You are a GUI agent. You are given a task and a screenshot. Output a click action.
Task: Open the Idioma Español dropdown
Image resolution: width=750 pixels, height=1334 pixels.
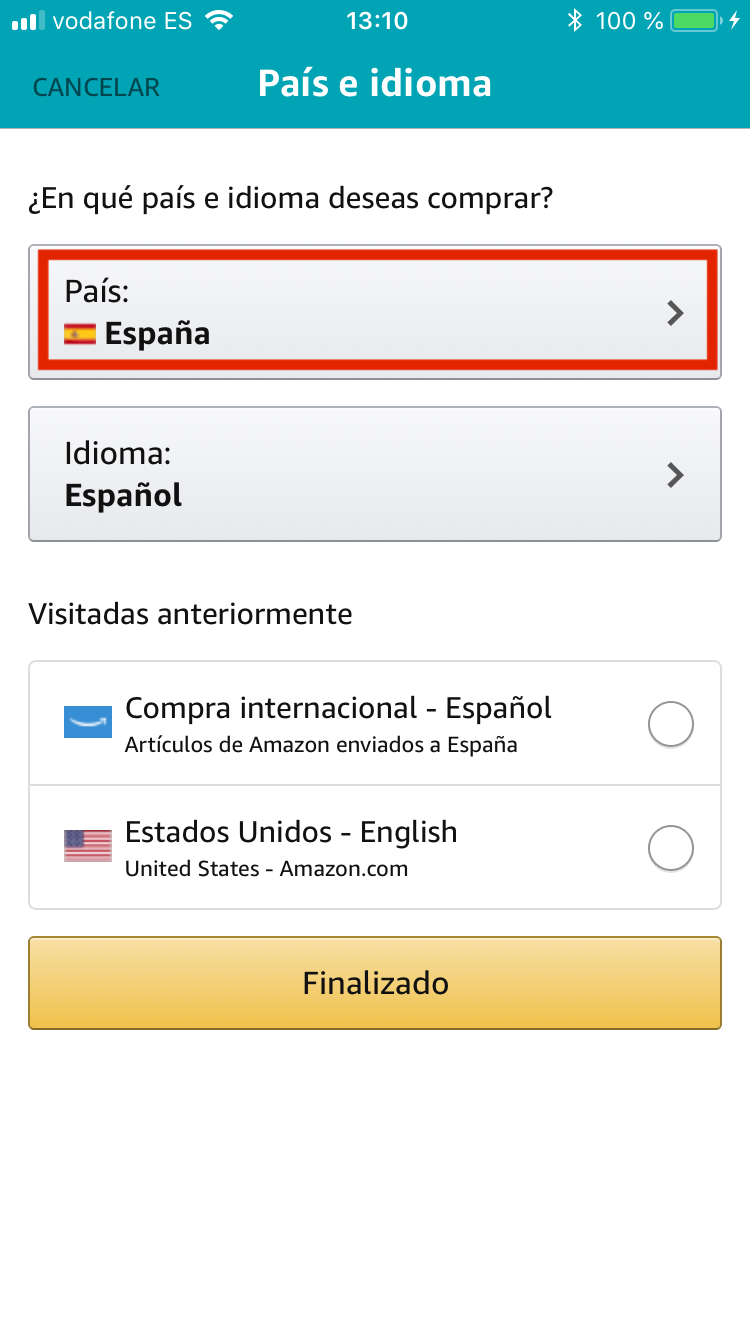[x=374, y=474]
